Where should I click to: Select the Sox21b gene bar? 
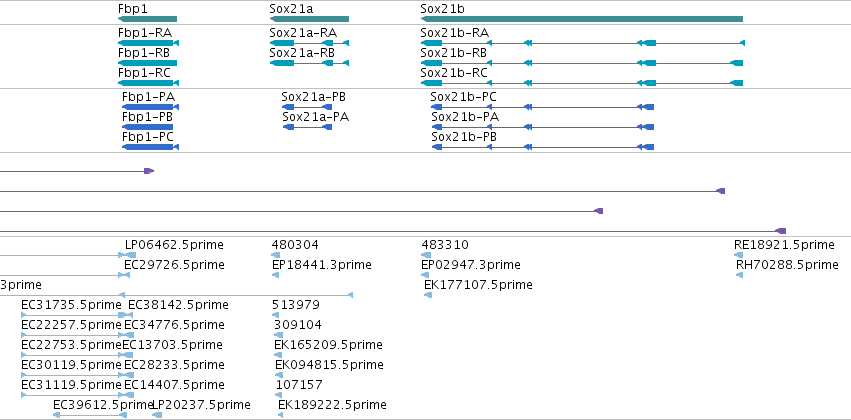(581, 19)
